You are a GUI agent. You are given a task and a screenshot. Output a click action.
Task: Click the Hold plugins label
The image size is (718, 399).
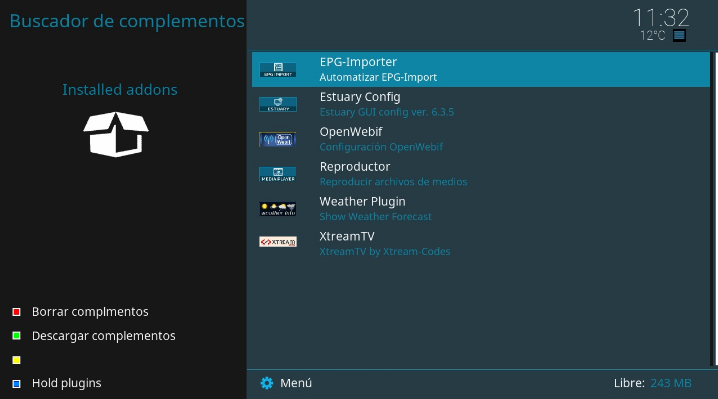(66, 383)
